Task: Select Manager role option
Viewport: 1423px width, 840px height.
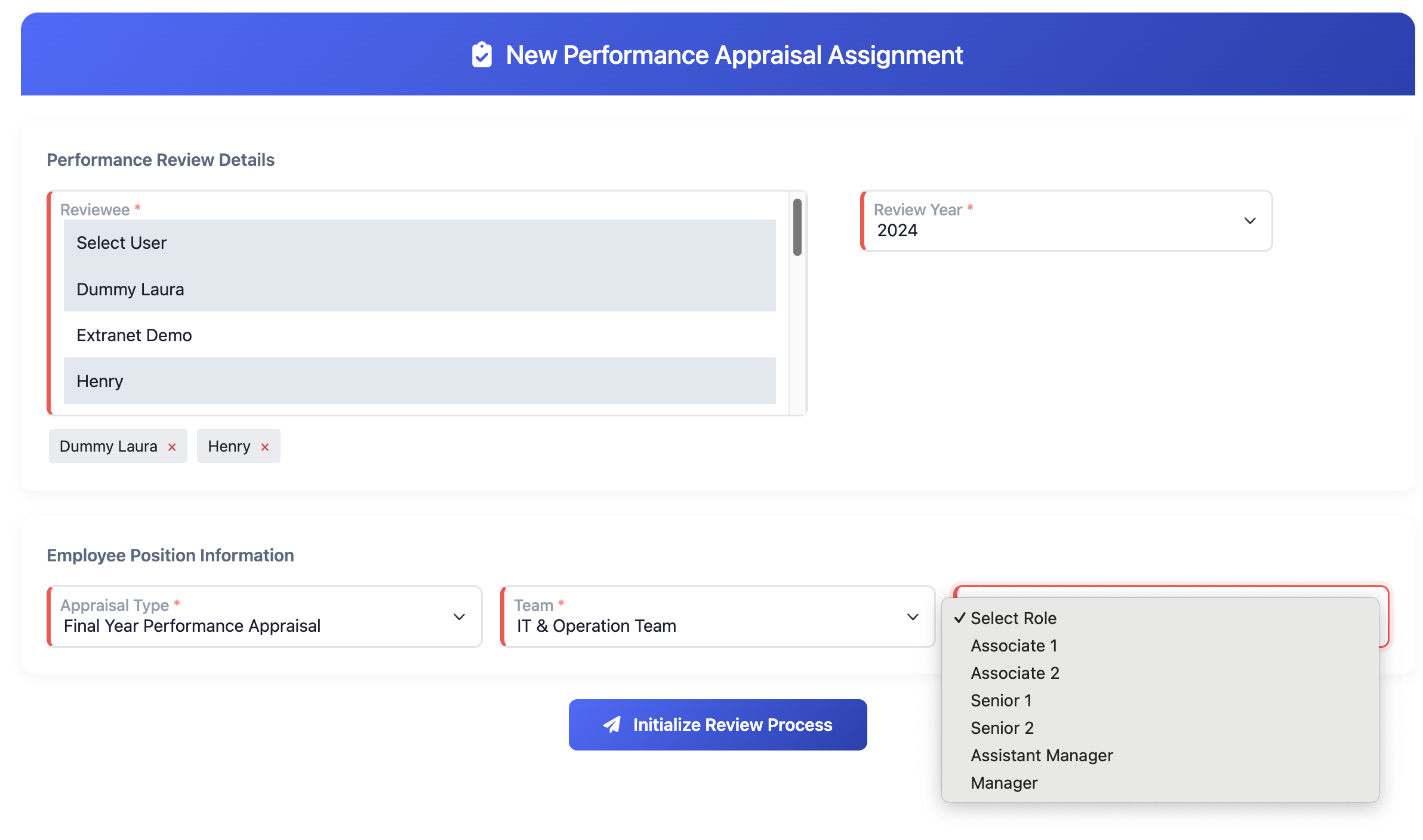Action: (x=1004, y=783)
